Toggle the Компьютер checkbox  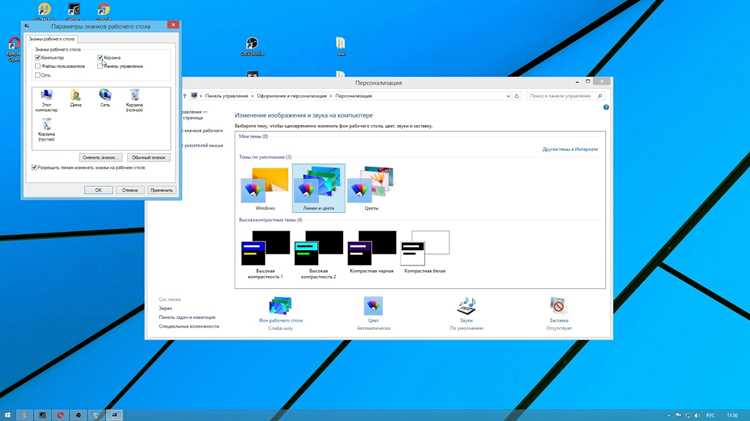tap(38, 57)
